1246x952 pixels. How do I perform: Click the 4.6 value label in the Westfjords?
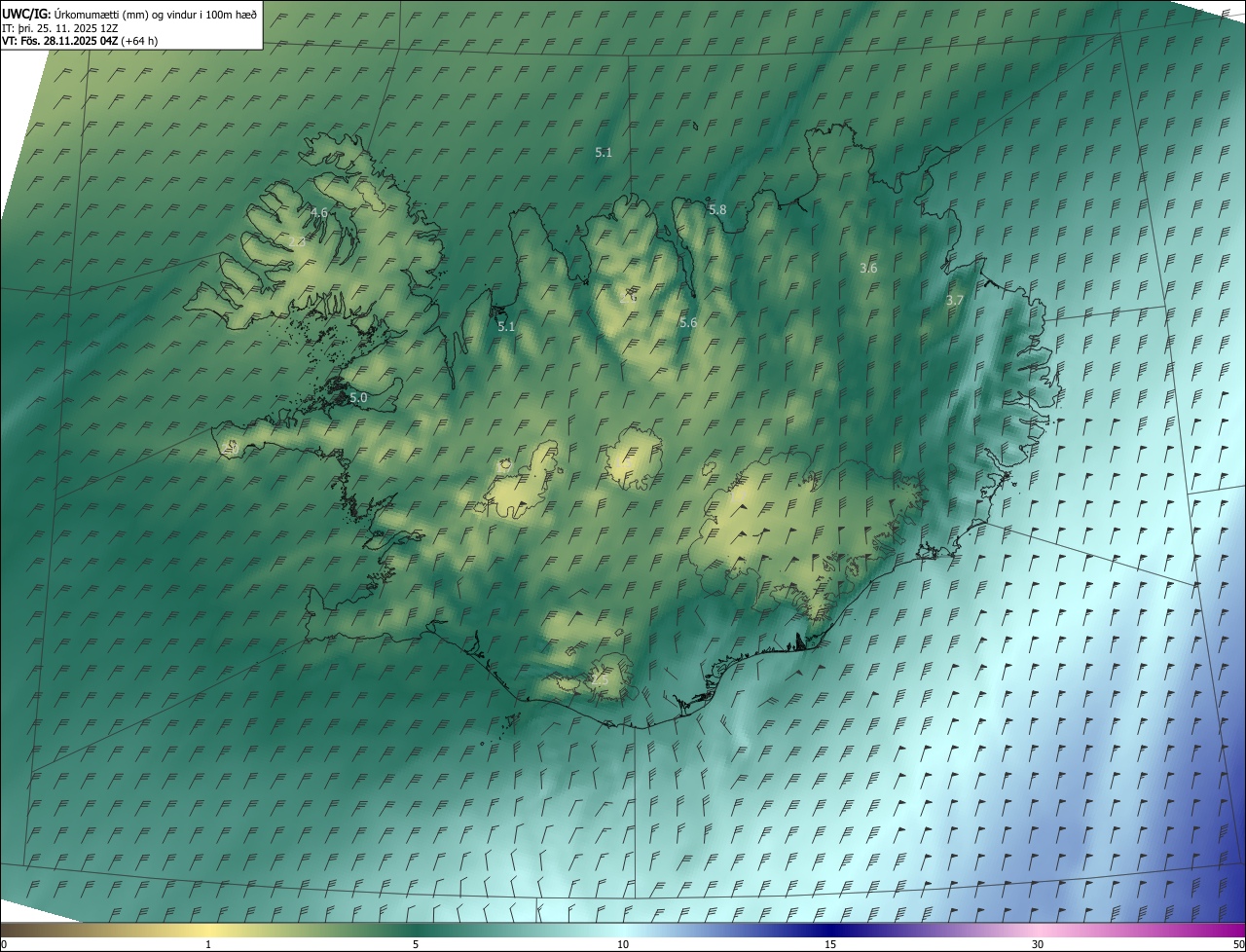tap(319, 212)
